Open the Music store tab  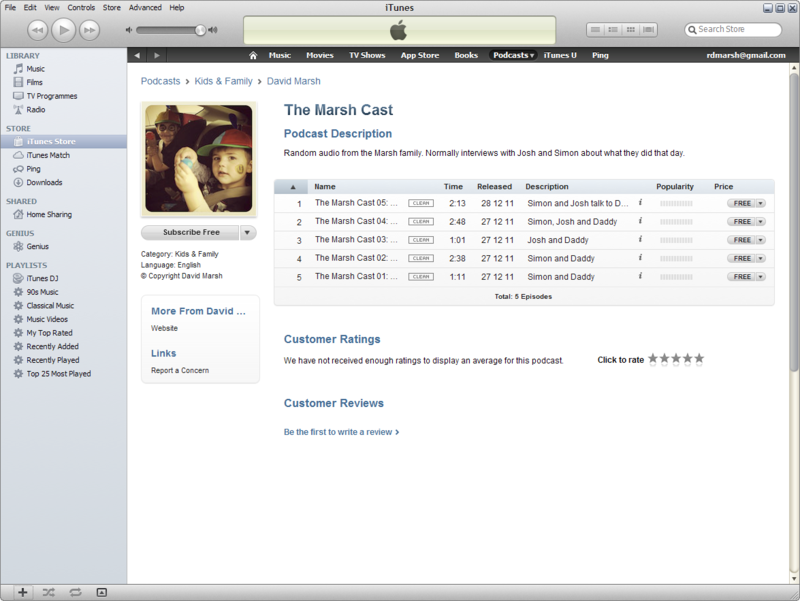coord(280,55)
